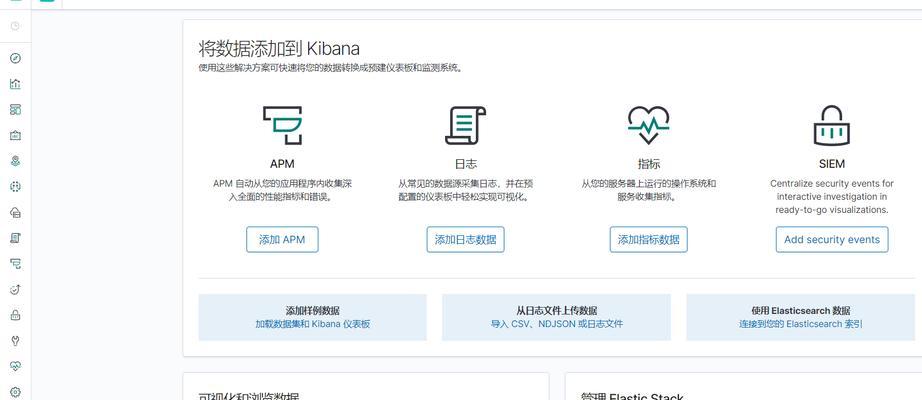Click the 指标 card title text

click(649, 164)
